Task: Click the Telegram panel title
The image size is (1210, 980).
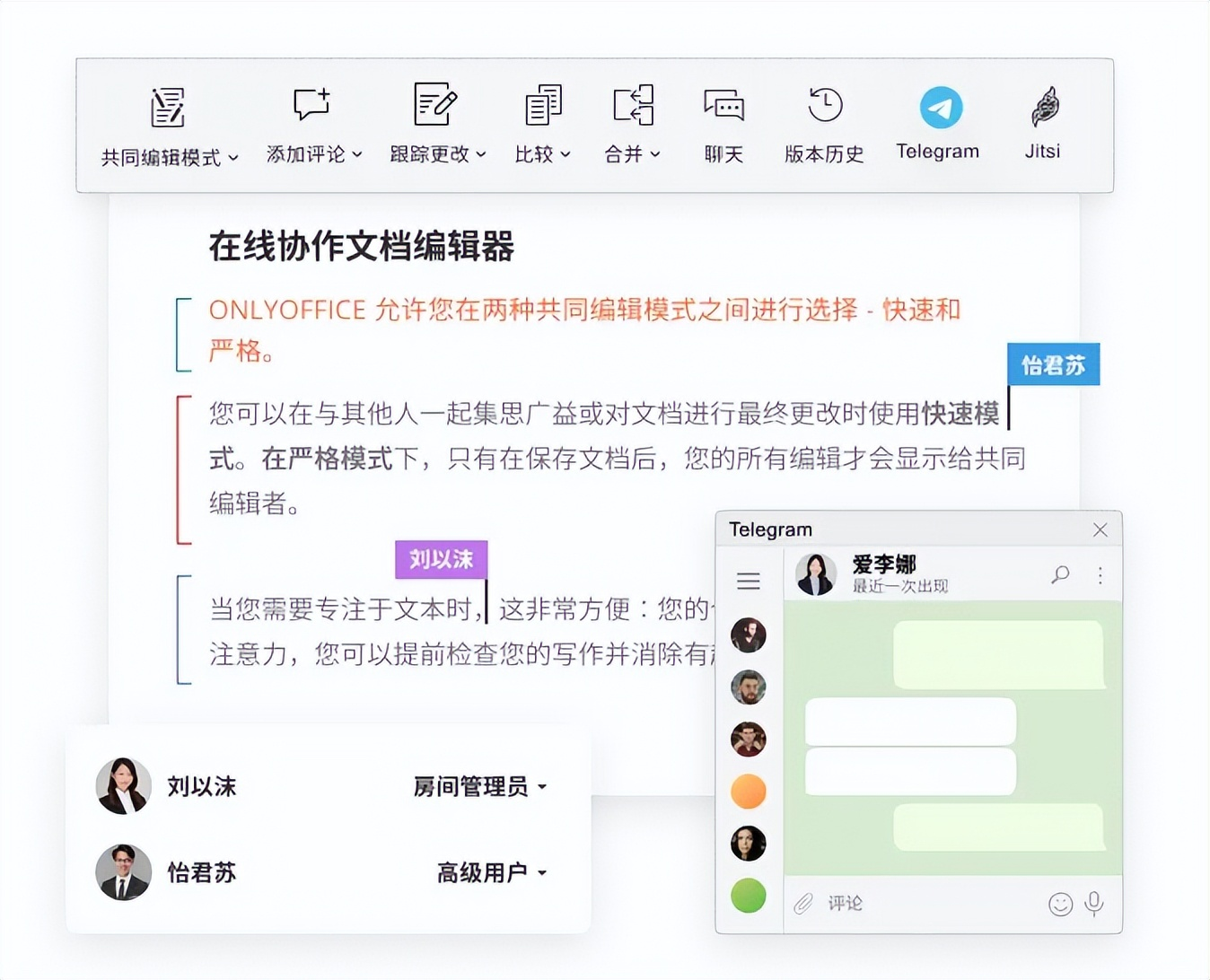Action: 771,529
